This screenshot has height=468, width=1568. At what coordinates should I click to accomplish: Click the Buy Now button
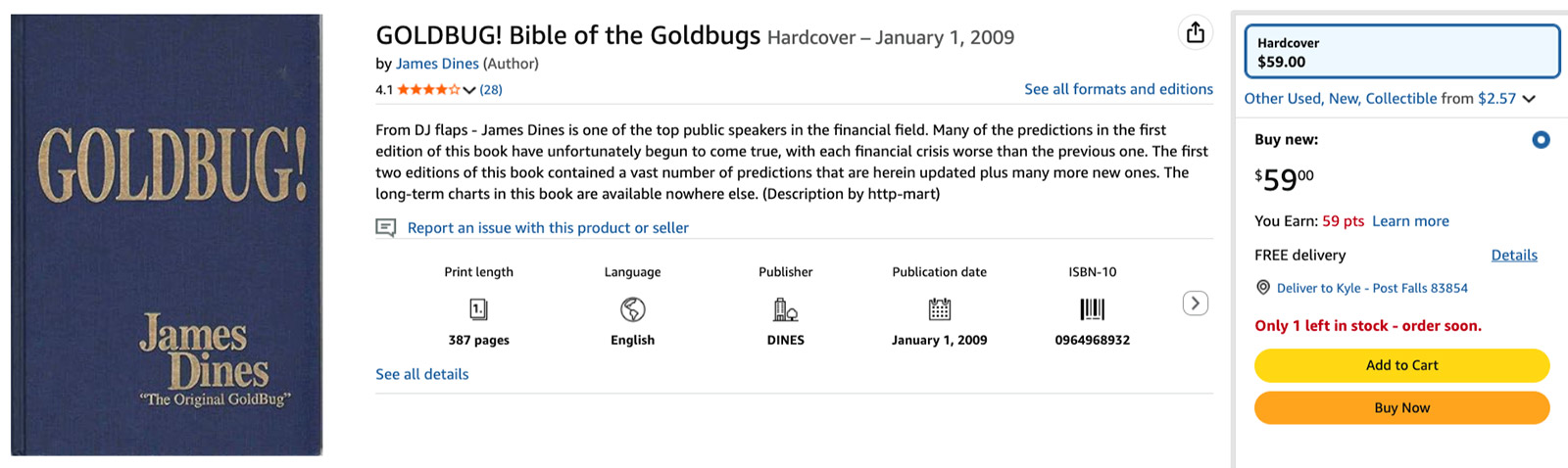(x=1401, y=408)
